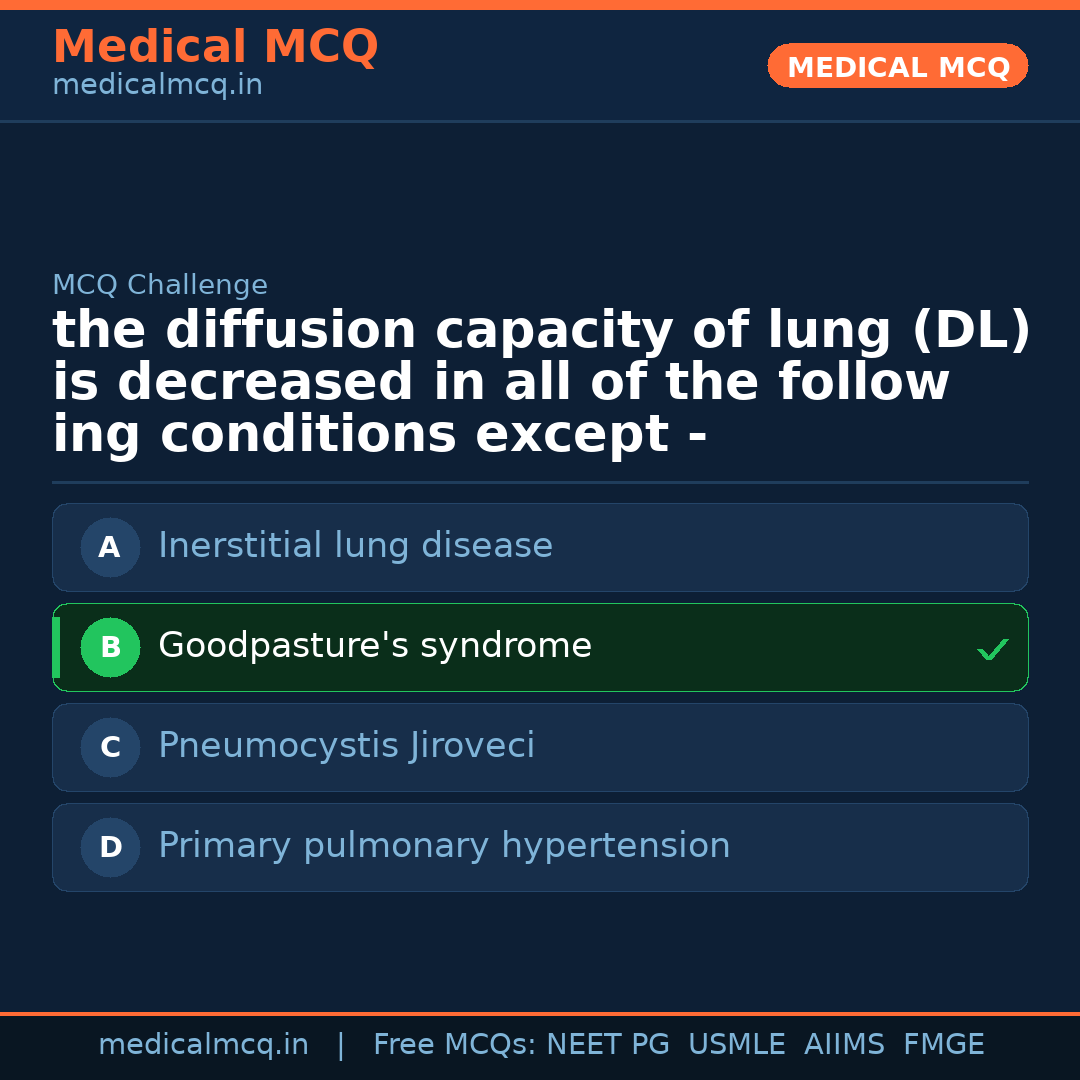Pick the letter D option circle
This screenshot has width=1080, height=1080.
[x=110, y=847]
